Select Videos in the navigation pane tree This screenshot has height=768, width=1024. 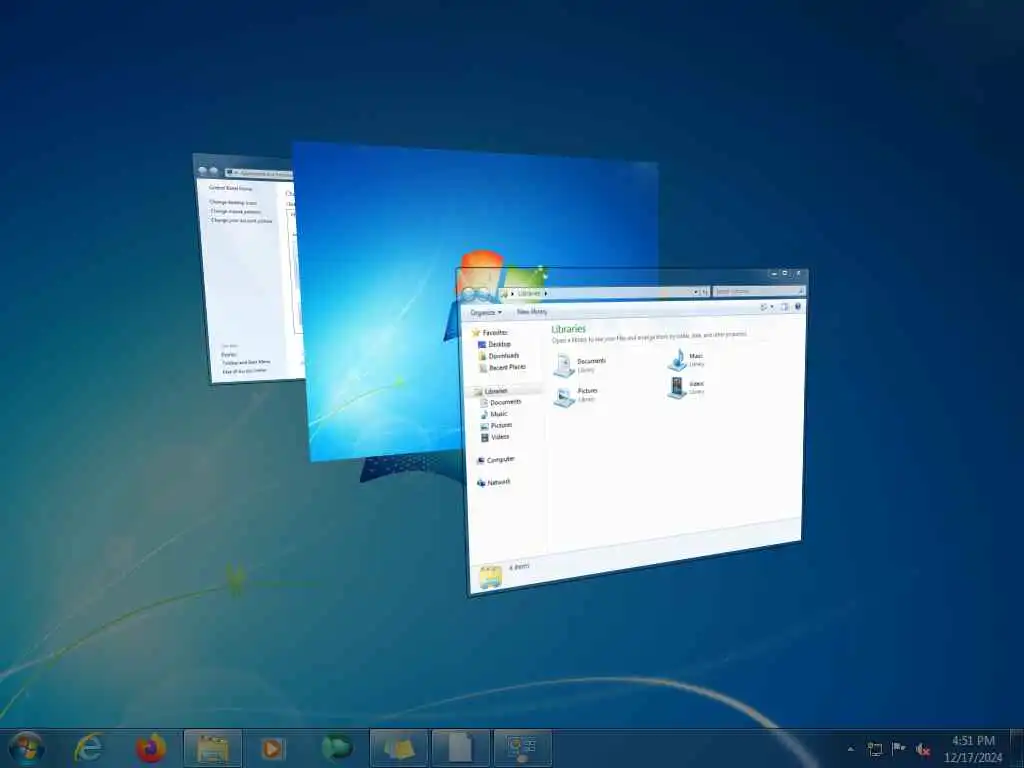(x=495, y=437)
